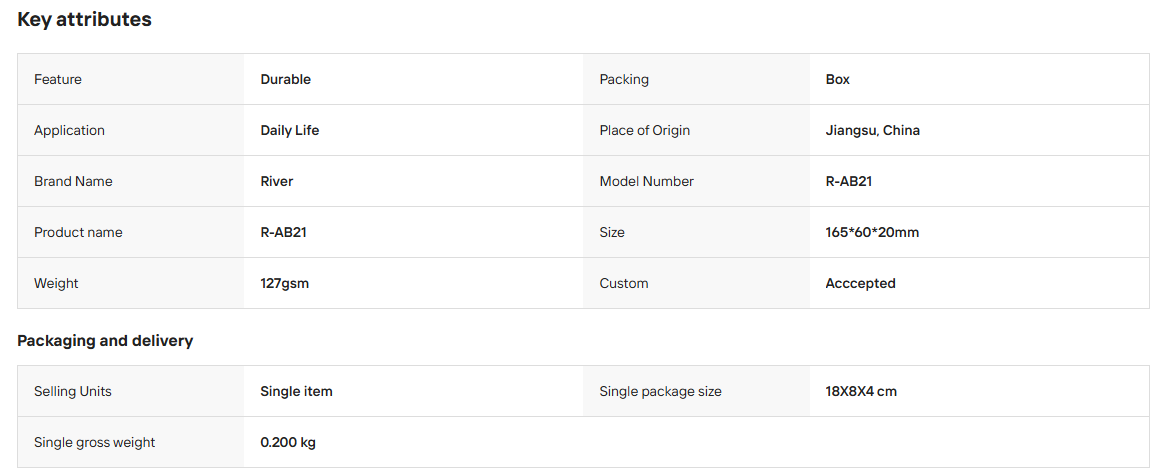Click the Packaging and delivery heading
This screenshot has width=1158, height=476.
pyautogui.click(x=105, y=341)
